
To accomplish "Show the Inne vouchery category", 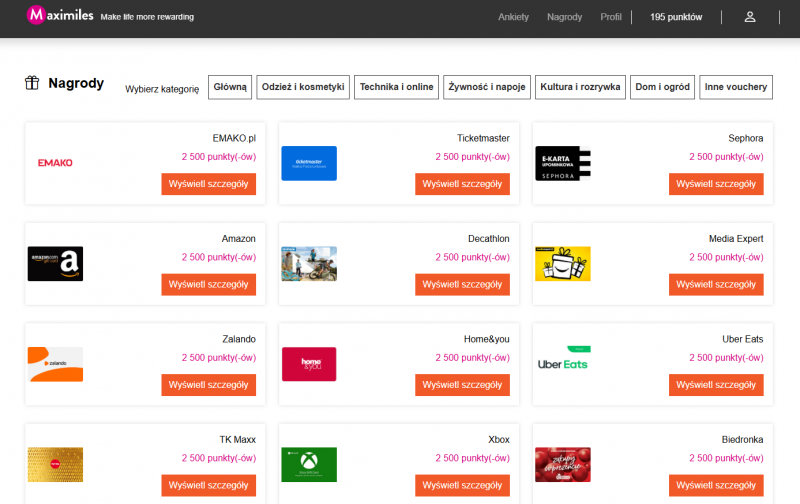I will [x=736, y=87].
